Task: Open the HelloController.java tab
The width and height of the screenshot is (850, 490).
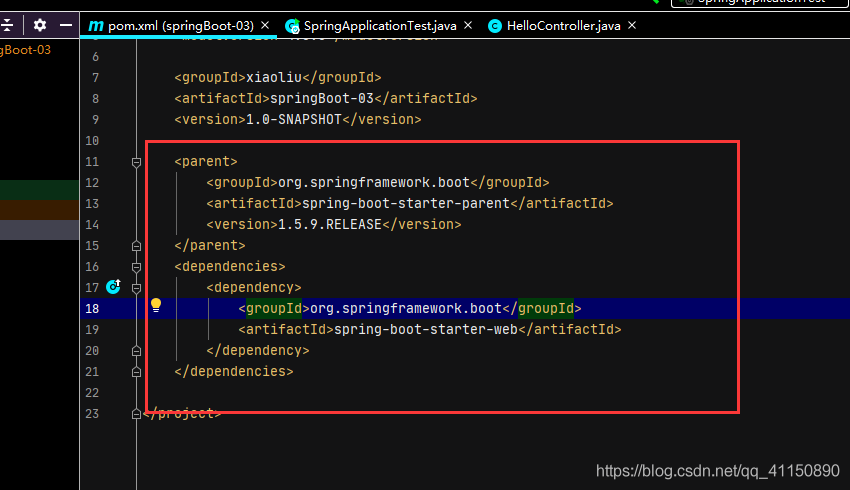Action: coord(563,25)
